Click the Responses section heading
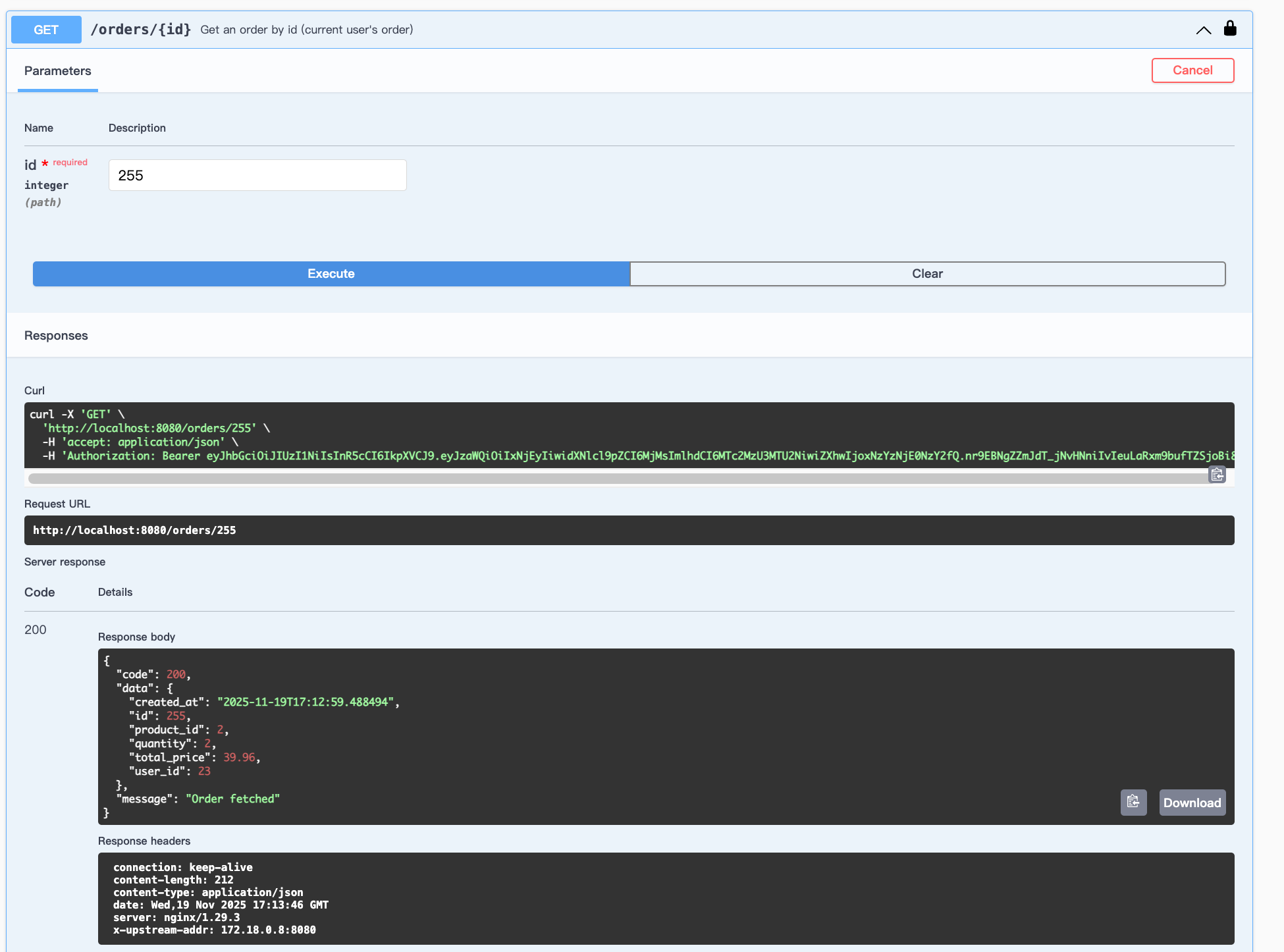This screenshot has width=1284, height=952. point(56,336)
